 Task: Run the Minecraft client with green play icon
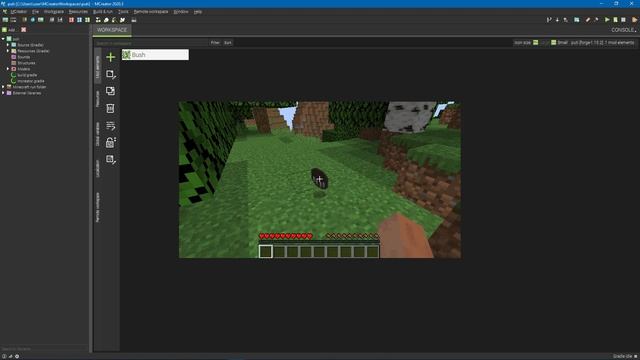click(607, 20)
